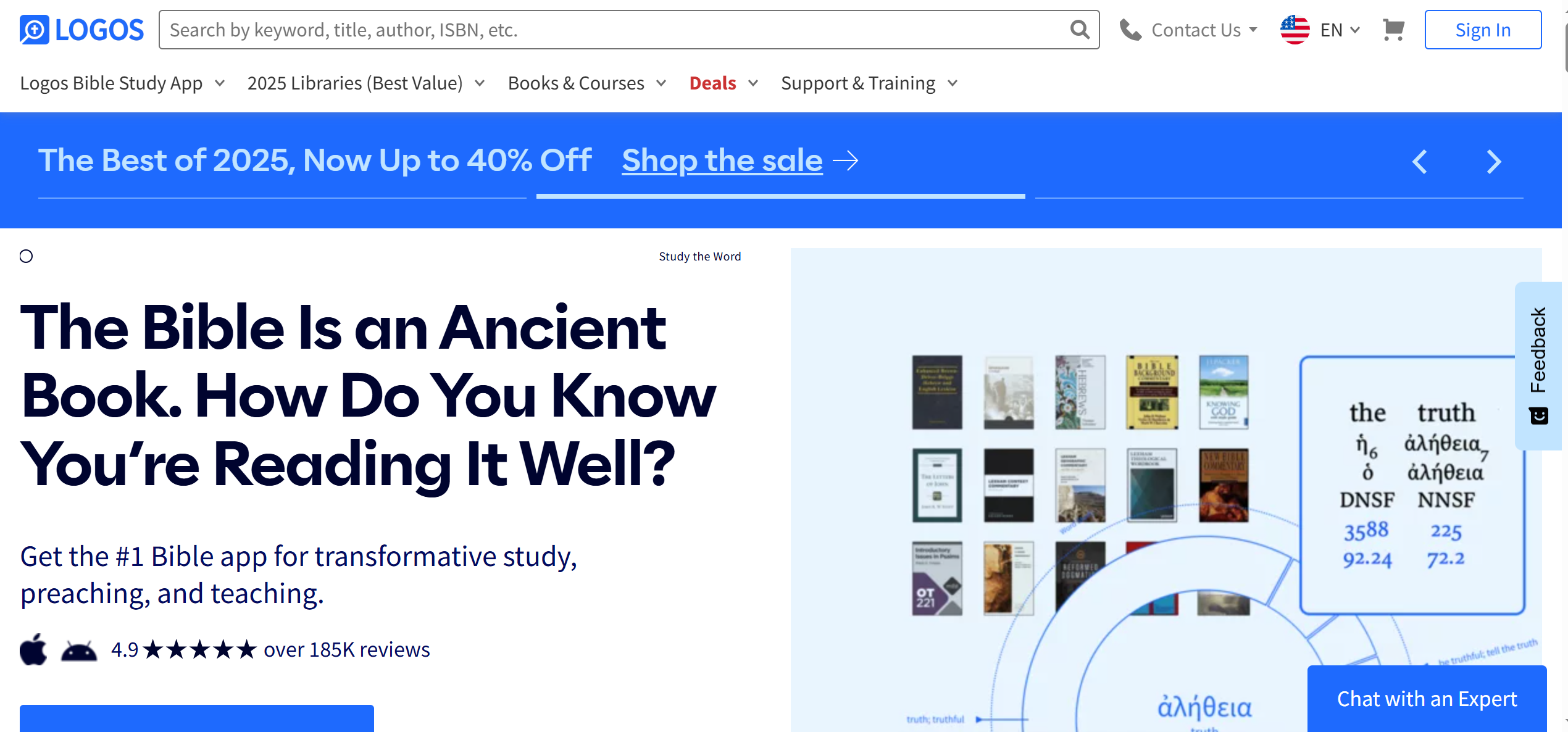This screenshot has height=732, width=1568.
Task: Click into the keyword search field
Action: point(614,30)
